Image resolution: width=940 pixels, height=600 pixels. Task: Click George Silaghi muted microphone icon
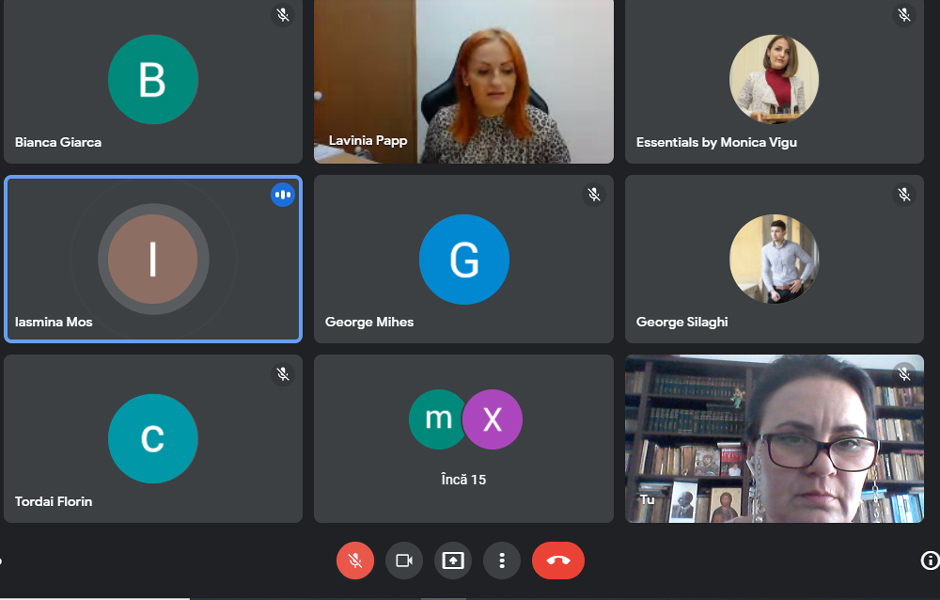pos(904,194)
